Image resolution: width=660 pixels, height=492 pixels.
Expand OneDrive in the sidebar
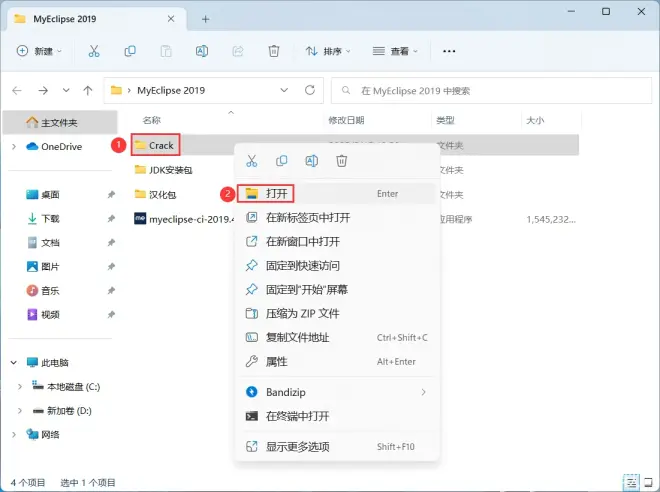point(14,146)
